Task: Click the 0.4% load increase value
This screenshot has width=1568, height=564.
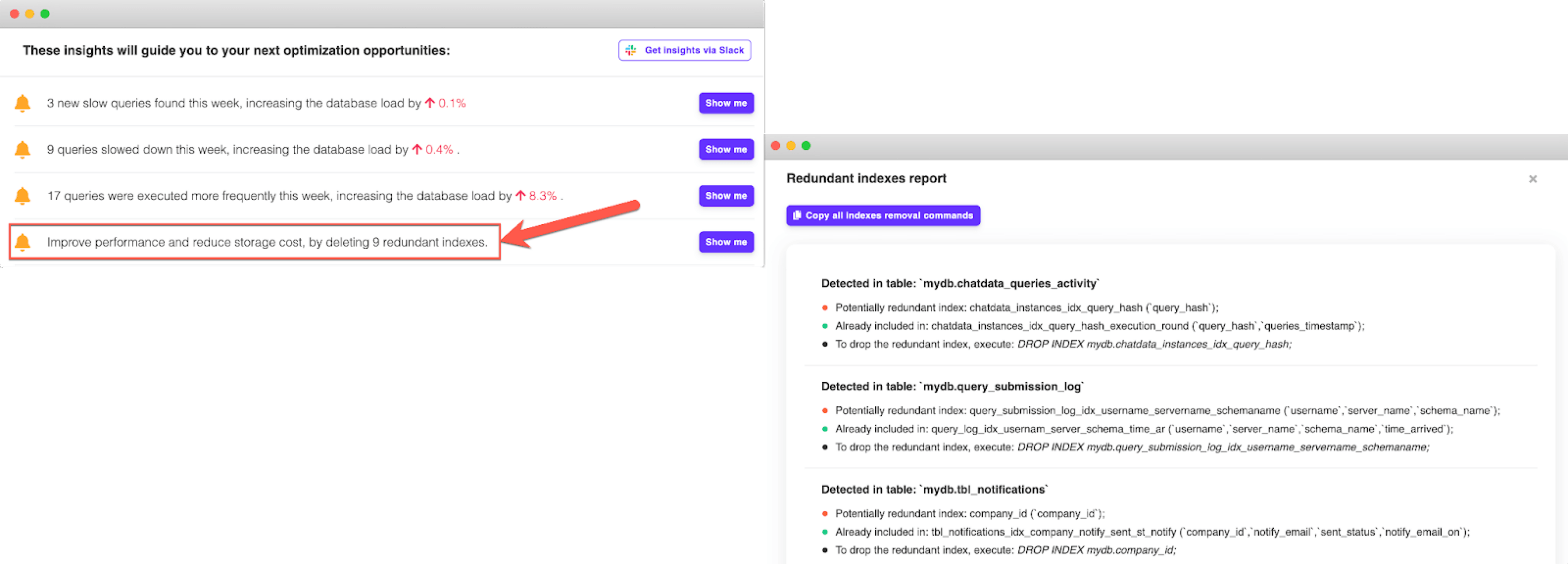Action: tap(439, 149)
